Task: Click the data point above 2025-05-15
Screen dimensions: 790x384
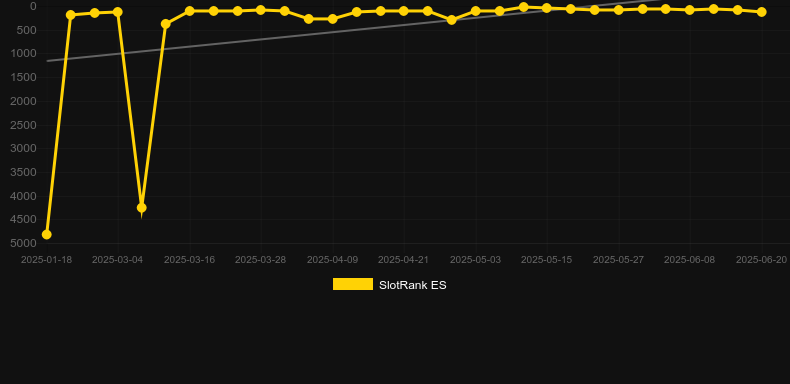Action: pyautogui.click(x=547, y=8)
